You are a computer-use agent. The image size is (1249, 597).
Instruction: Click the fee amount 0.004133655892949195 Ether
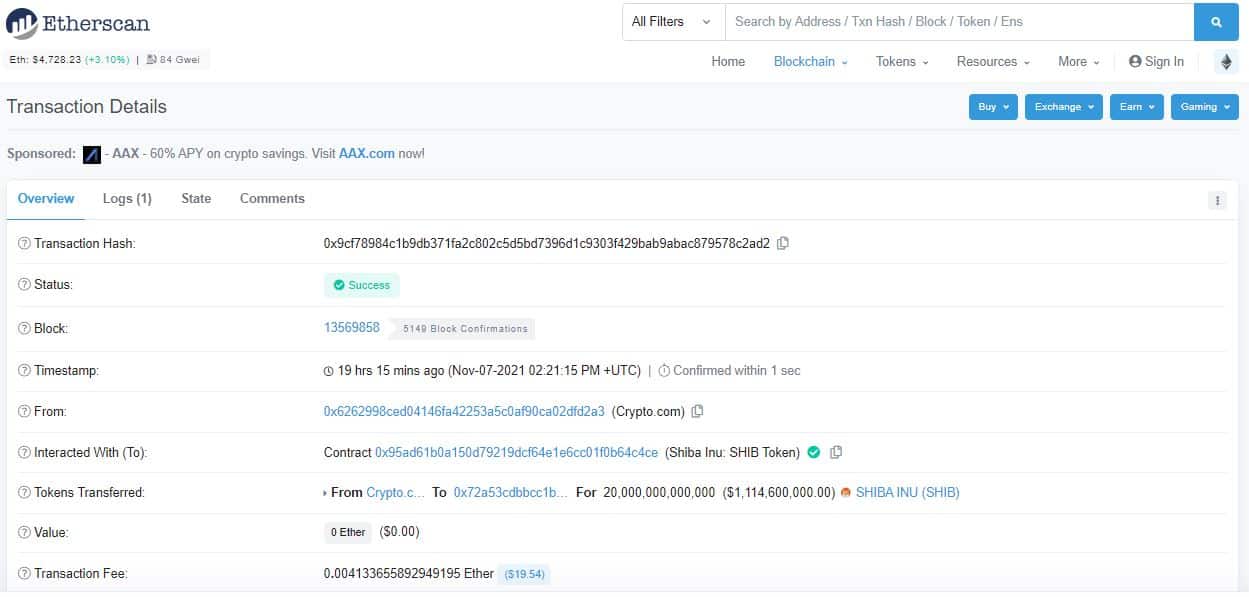pos(409,573)
